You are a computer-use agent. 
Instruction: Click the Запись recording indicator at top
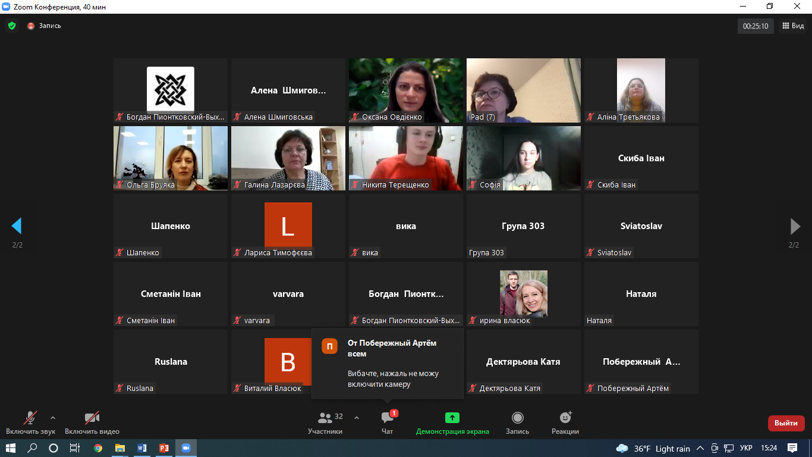tap(44, 26)
